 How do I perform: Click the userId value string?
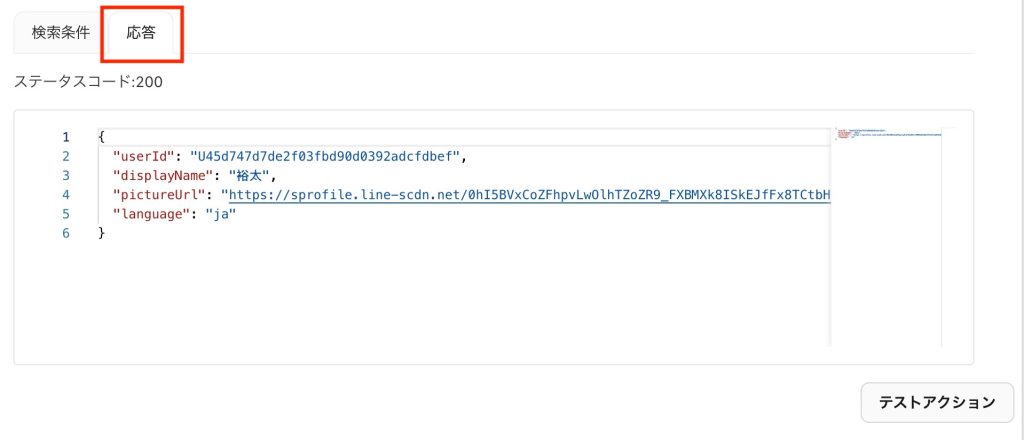[x=326, y=156]
